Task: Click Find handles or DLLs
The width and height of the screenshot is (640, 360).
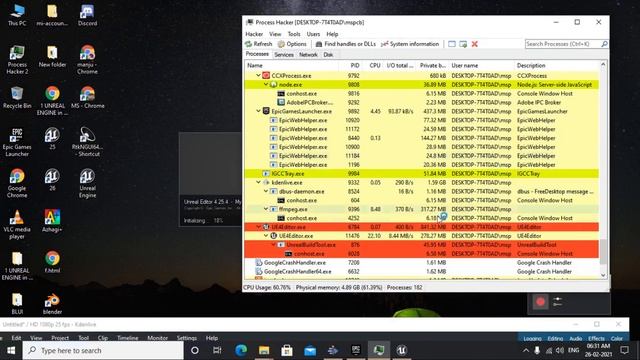Action: pyautogui.click(x=345, y=44)
